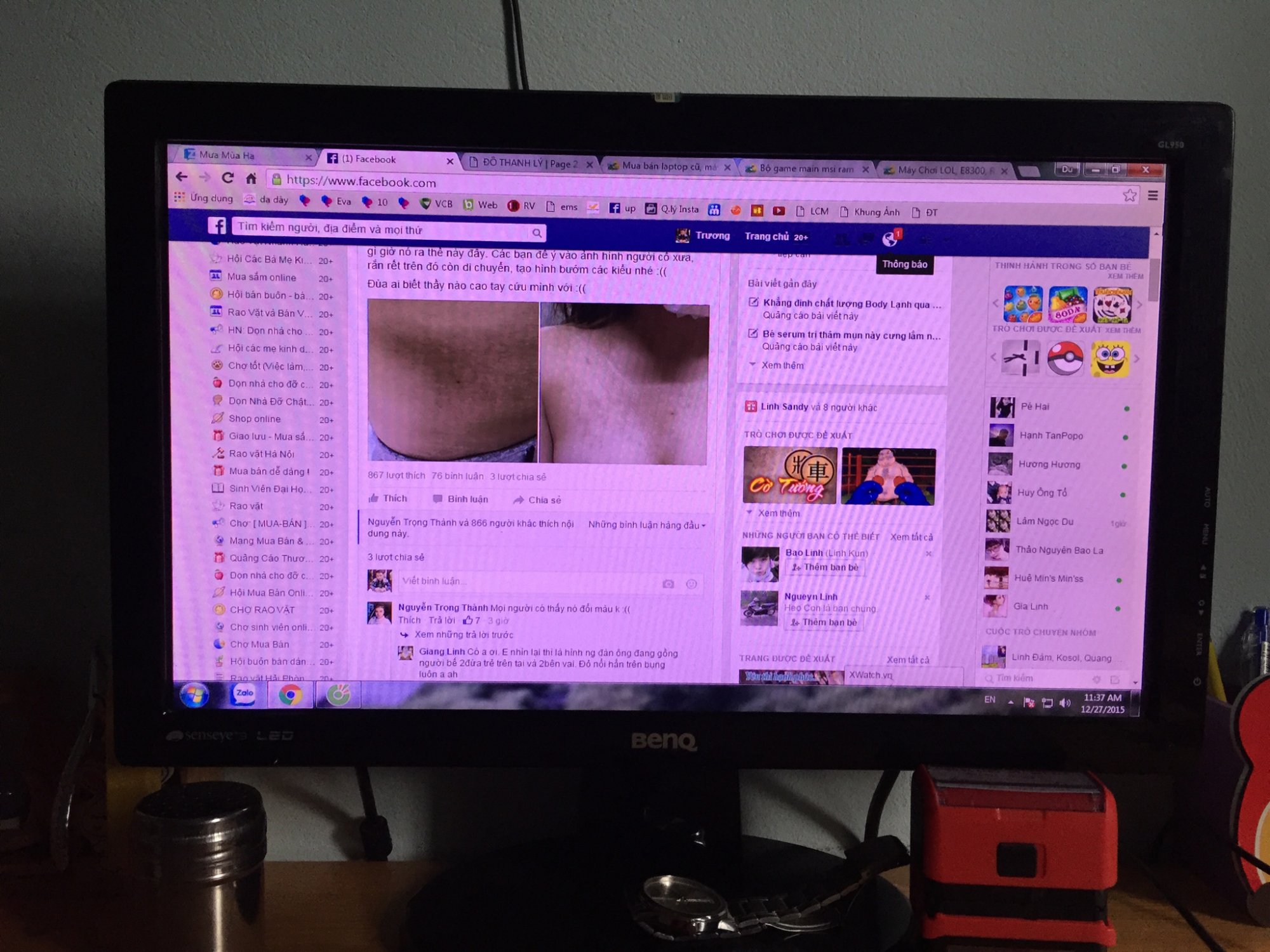The height and width of the screenshot is (952, 1270).
Task: Click the Facebook logo icon
Action: [x=217, y=226]
